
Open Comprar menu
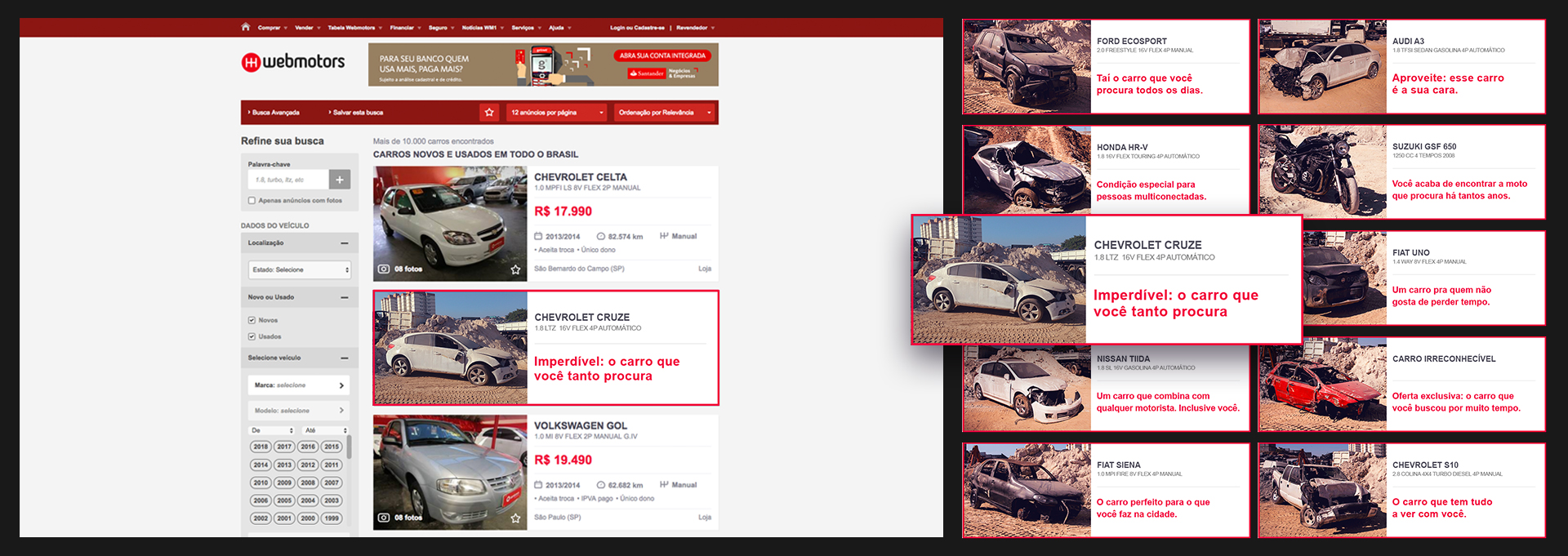tap(272, 28)
